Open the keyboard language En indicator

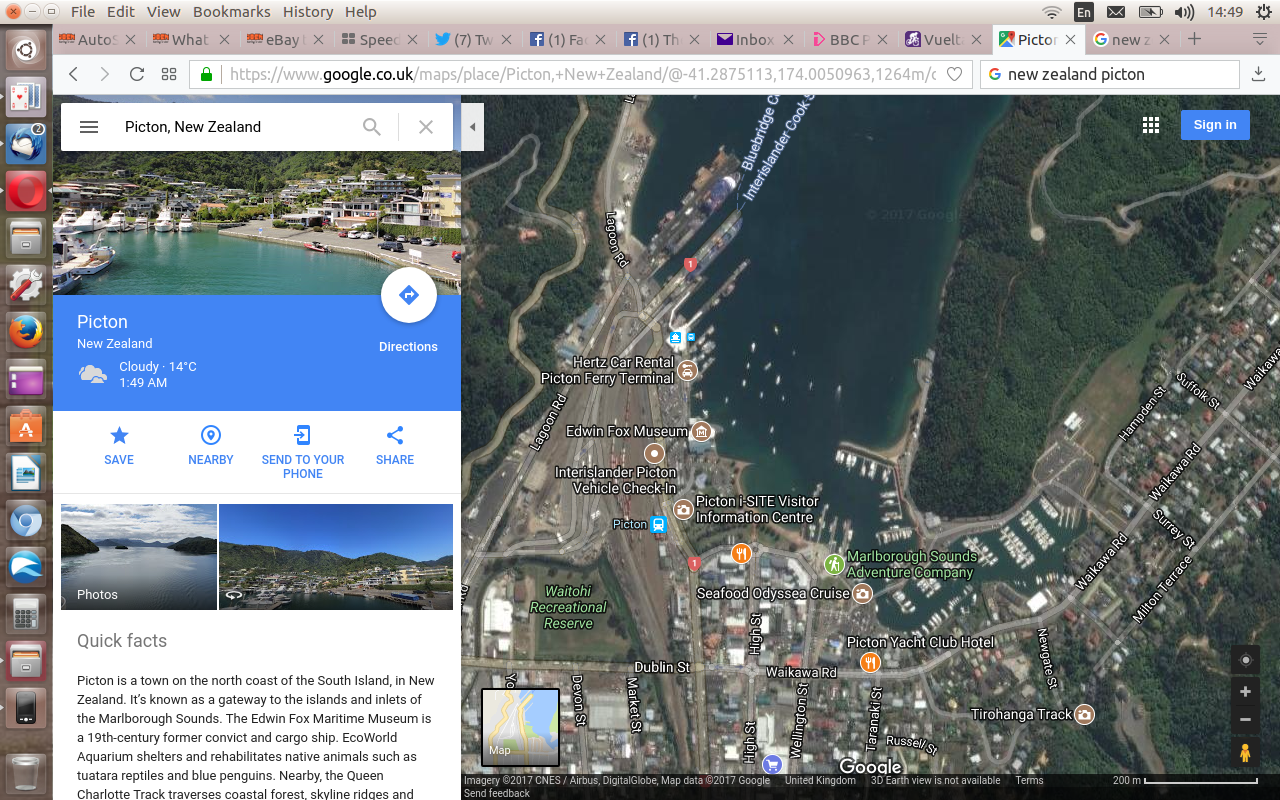(1084, 12)
